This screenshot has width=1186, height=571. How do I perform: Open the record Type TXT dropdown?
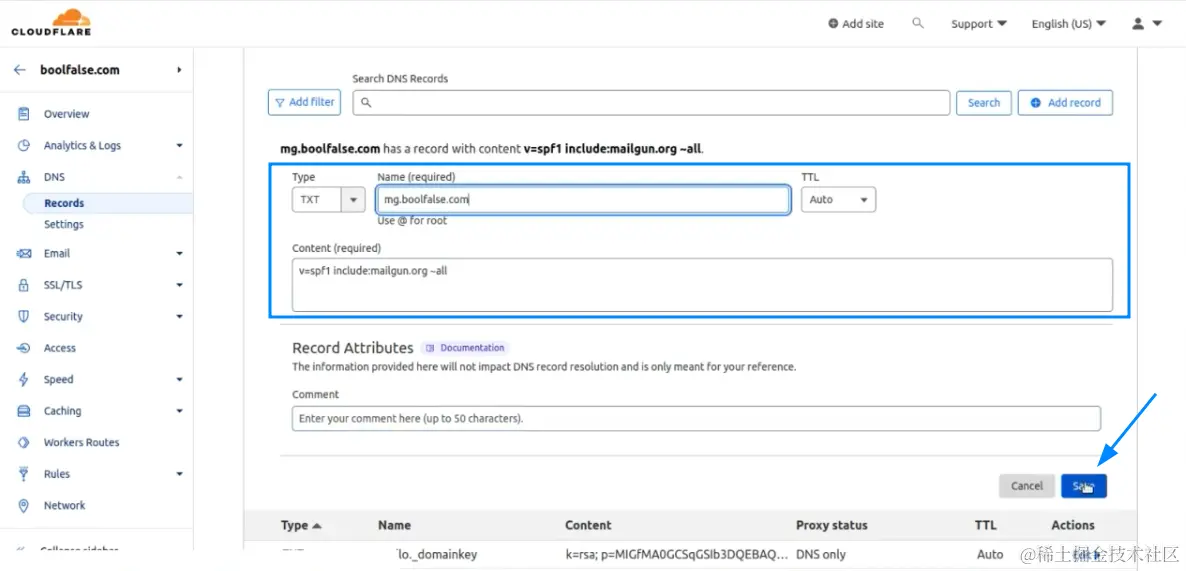[328, 200]
